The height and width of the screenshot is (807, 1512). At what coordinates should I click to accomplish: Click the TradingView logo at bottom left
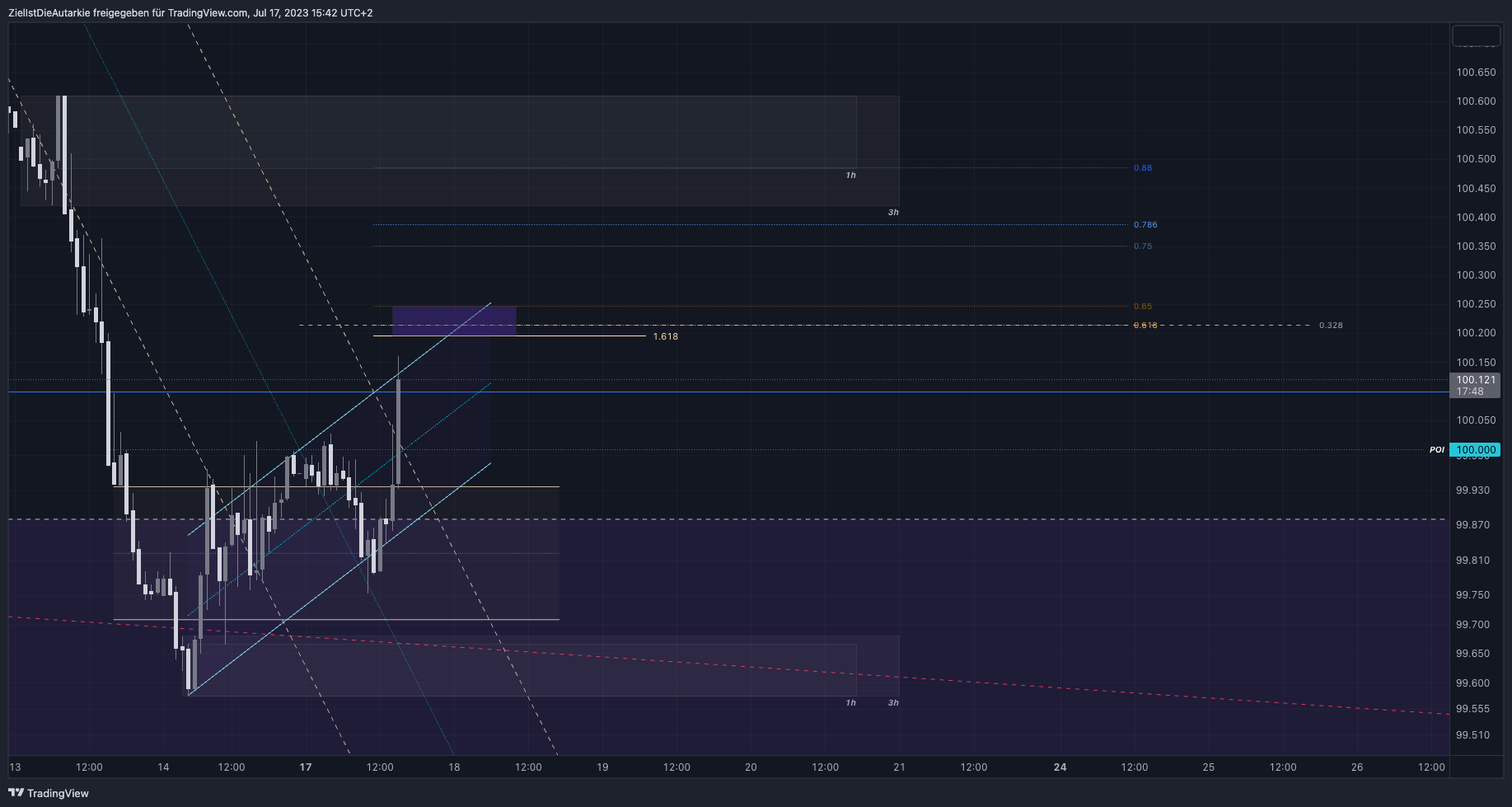49,793
